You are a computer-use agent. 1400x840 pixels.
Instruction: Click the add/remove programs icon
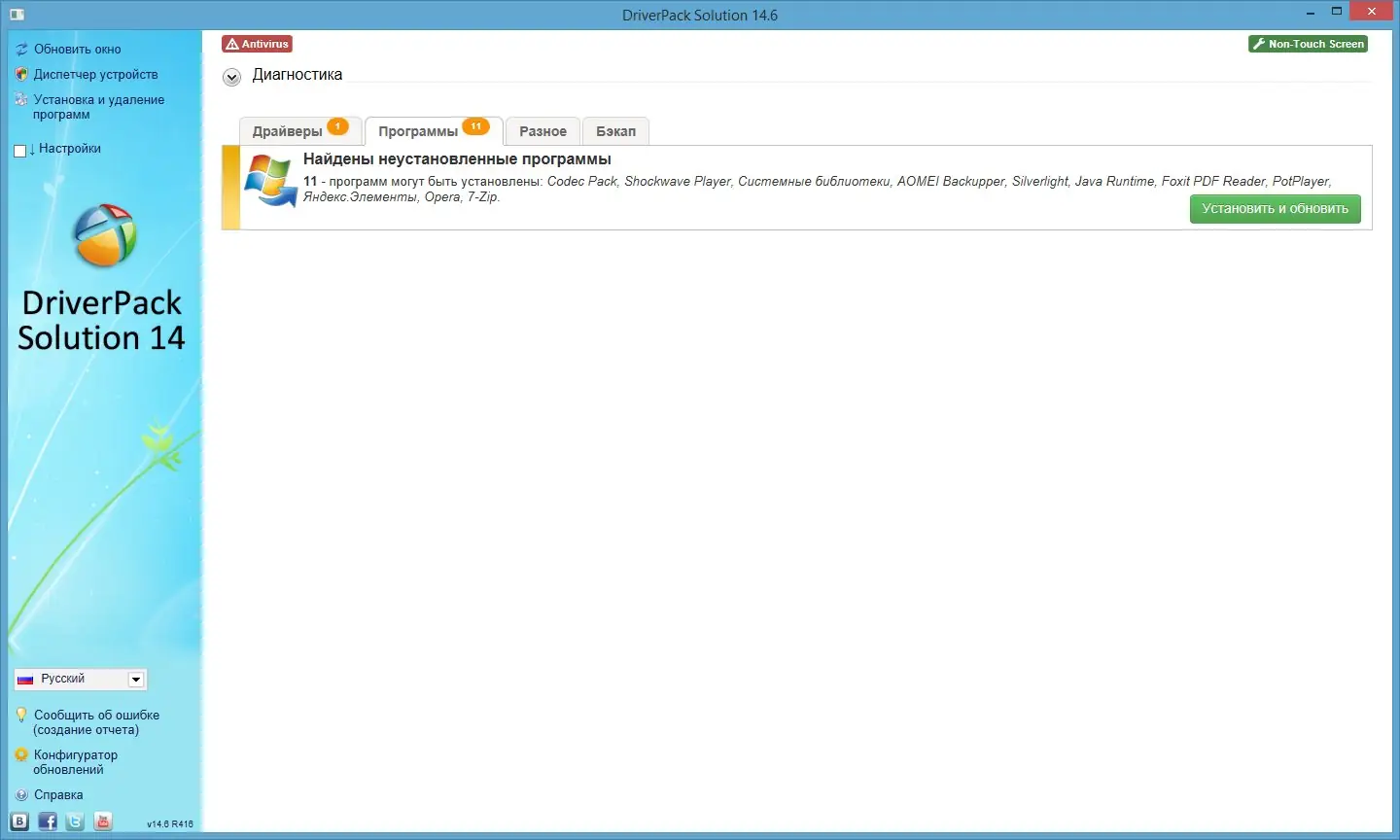[x=21, y=99]
